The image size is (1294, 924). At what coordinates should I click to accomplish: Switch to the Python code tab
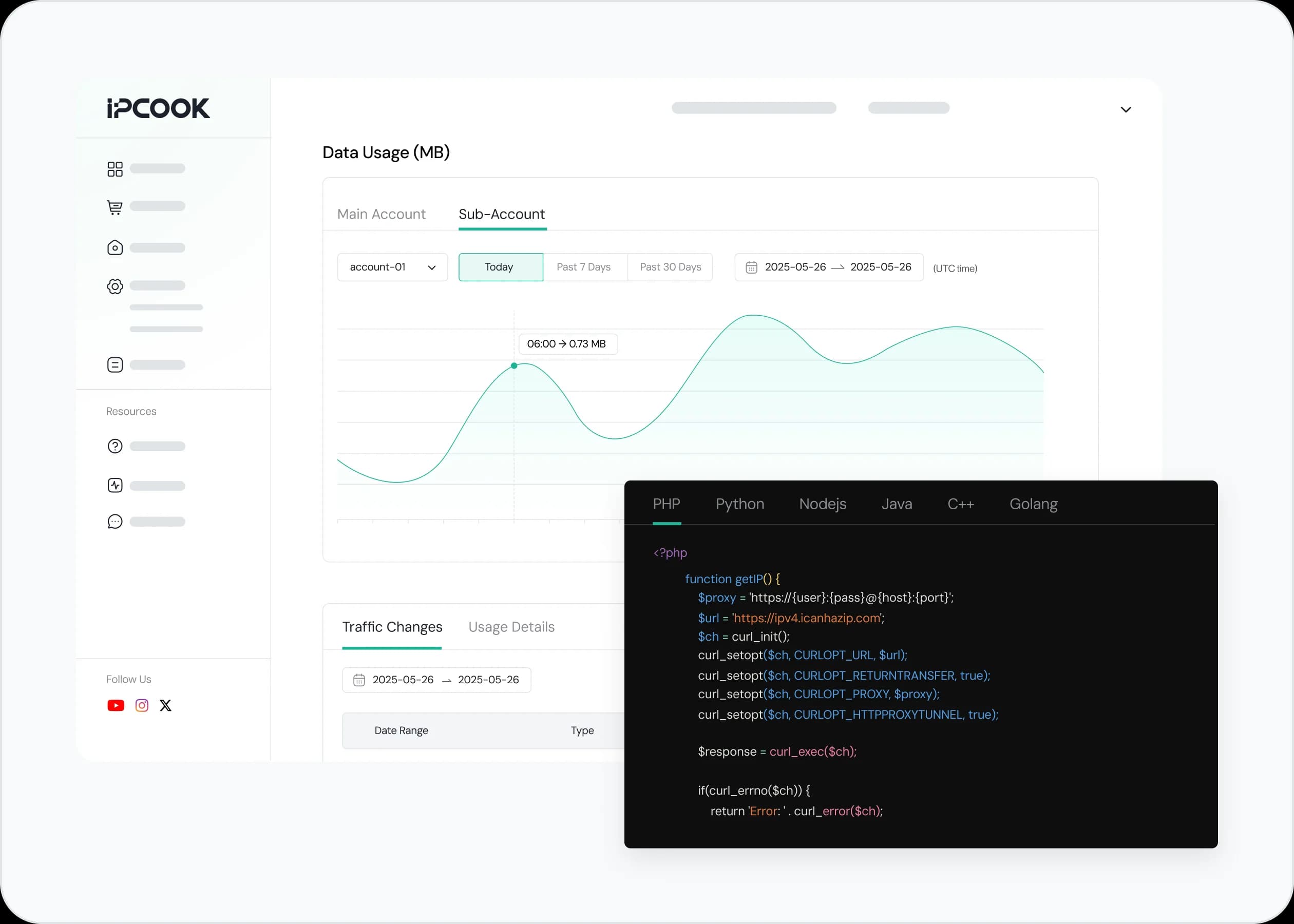(x=739, y=504)
